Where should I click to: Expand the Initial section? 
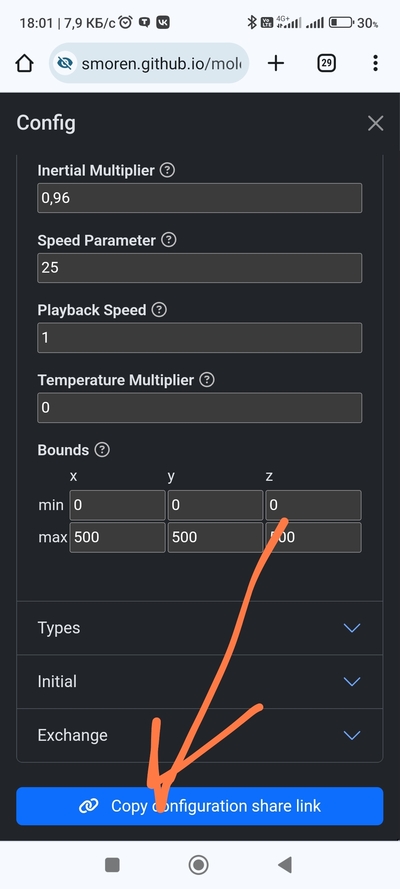coord(199,681)
